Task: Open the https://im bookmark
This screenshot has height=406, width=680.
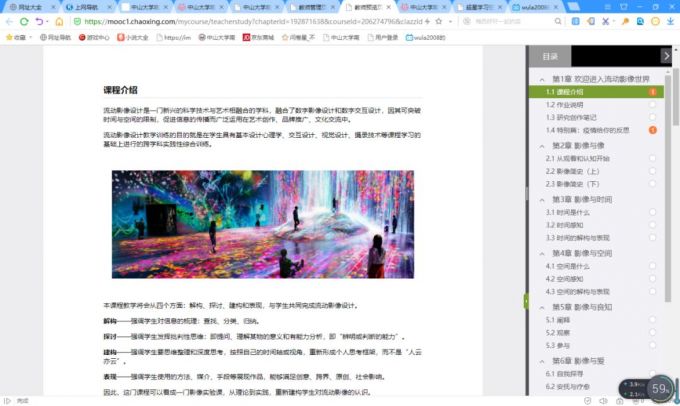Action: 173,38
